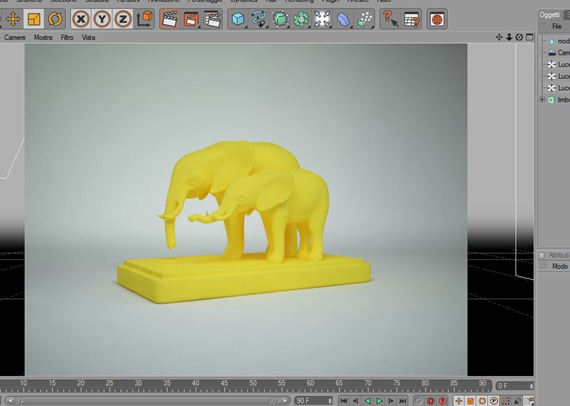
Task: Toggle point-level animation recording dots icon
Action: pos(505,401)
